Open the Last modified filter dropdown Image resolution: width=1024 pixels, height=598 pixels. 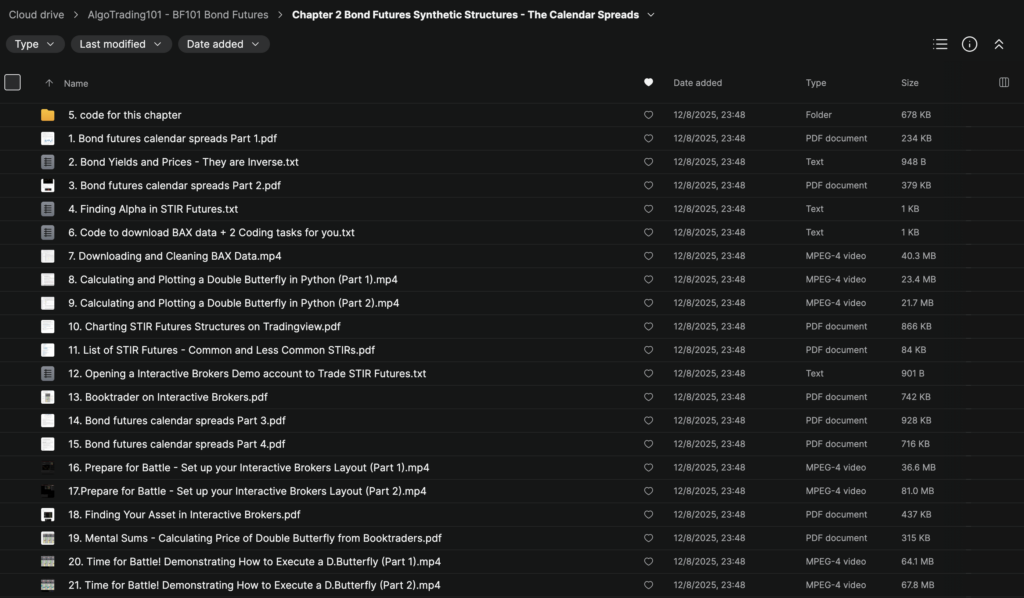[x=120, y=44]
